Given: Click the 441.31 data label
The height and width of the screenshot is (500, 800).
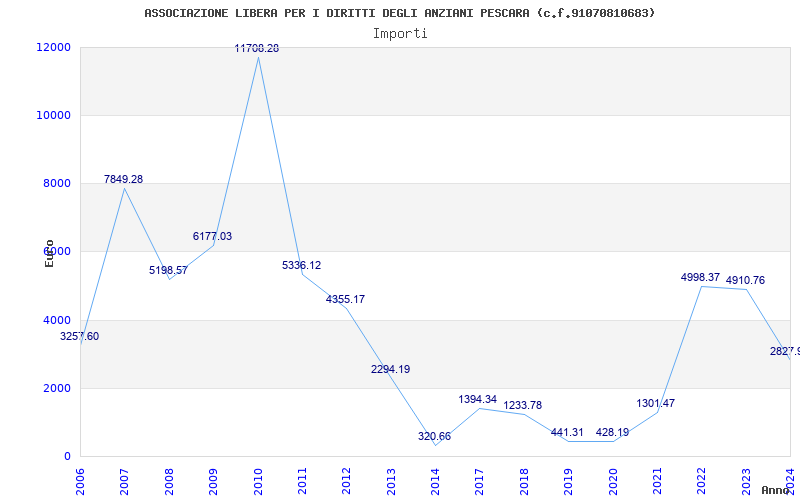Looking at the screenshot, I should [x=567, y=433].
